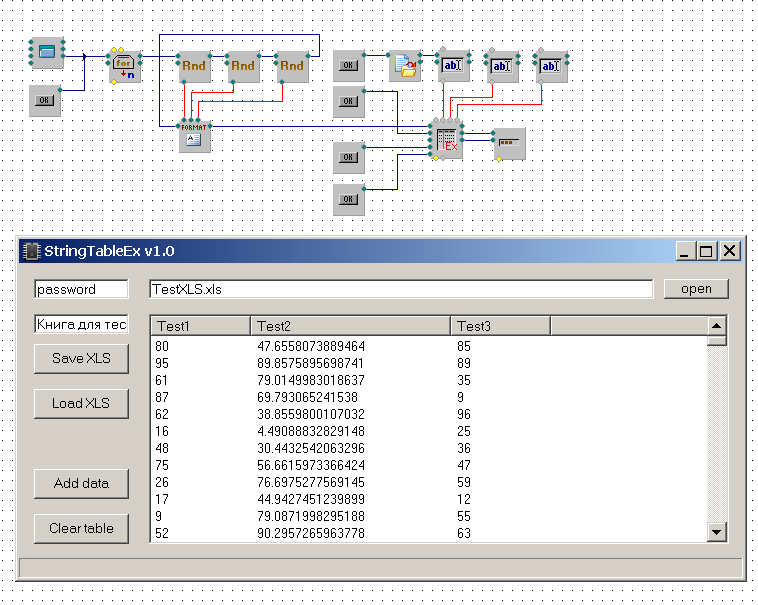Click the table scrollbar up arrow
The height and width of the screenshot is (605, 758).
pyautogui.click(x=716, y=326)
